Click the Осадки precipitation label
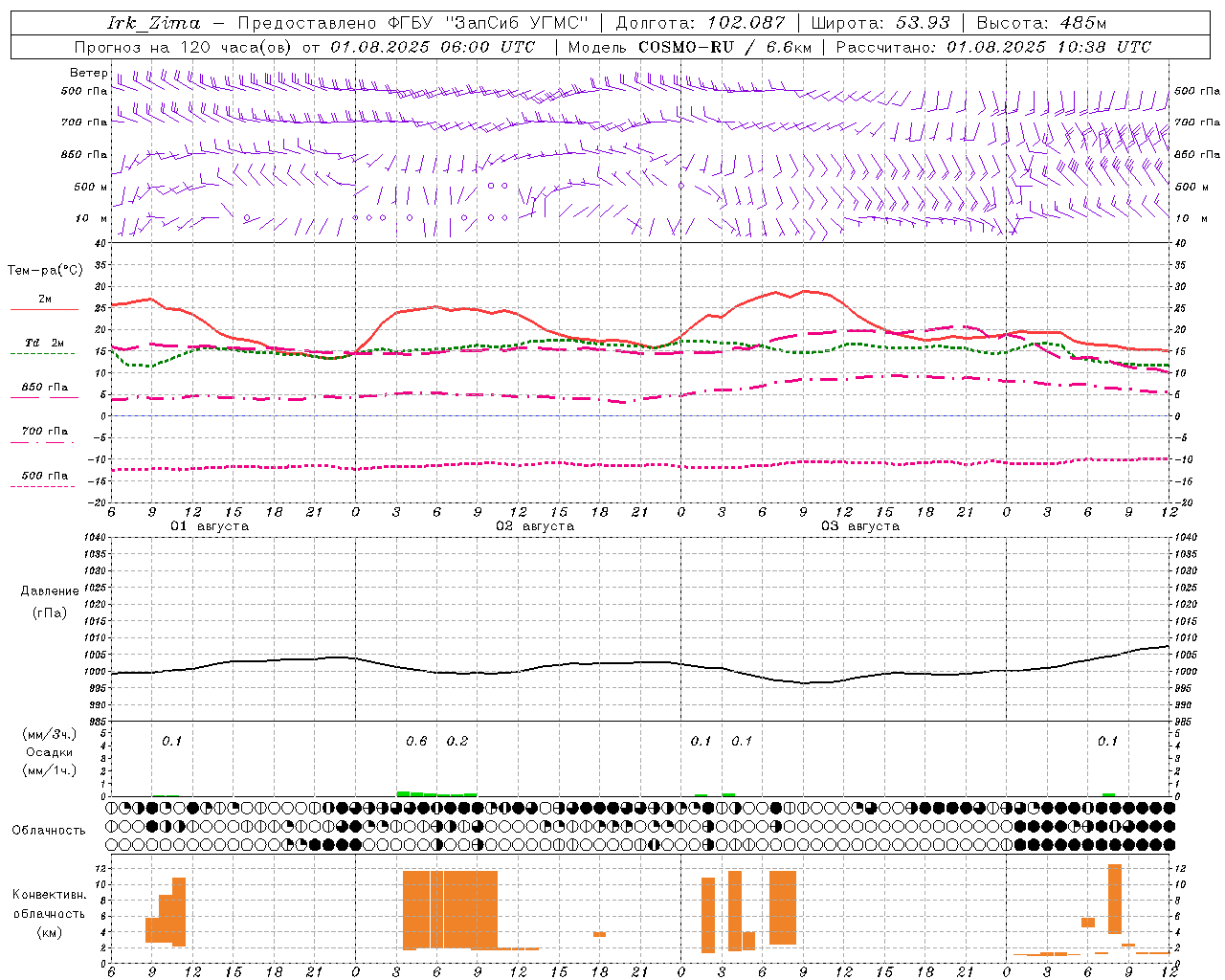 coord(50,752)
